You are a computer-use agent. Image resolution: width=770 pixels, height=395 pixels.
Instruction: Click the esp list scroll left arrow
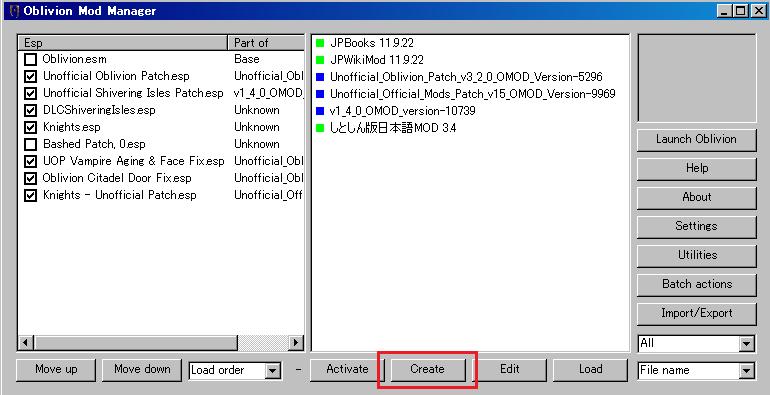coord(26,342)
